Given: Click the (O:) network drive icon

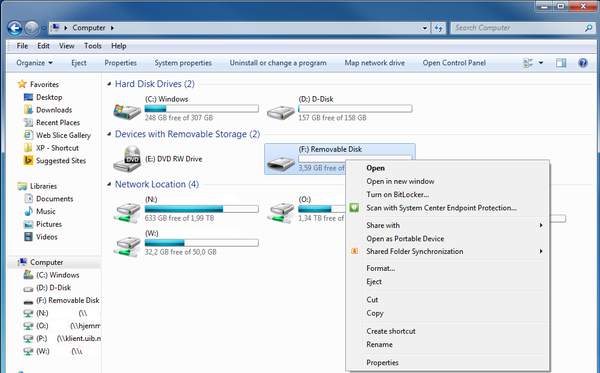Looking at the screenshot, I should pyautogui.click(x=281, y=213).
